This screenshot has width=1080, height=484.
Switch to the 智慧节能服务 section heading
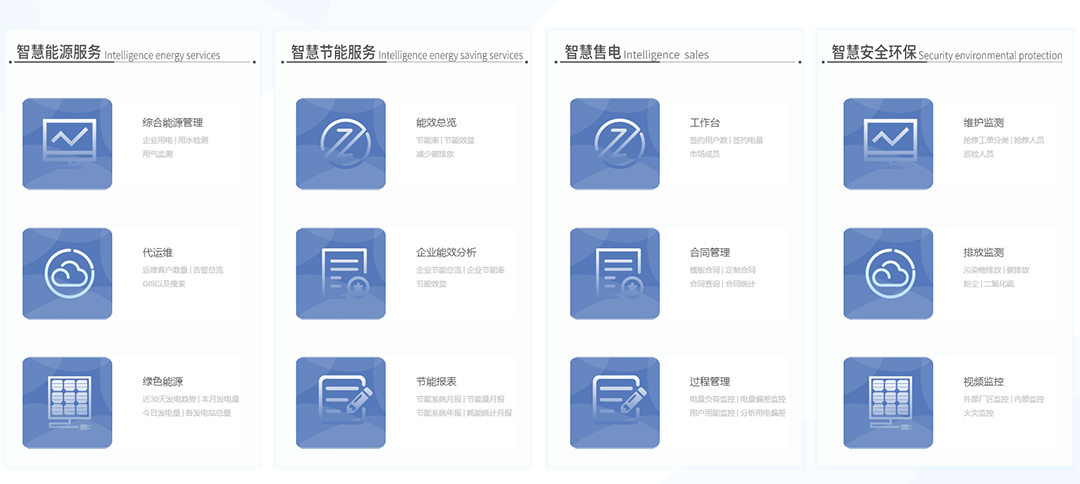click(x=333, y=53)
